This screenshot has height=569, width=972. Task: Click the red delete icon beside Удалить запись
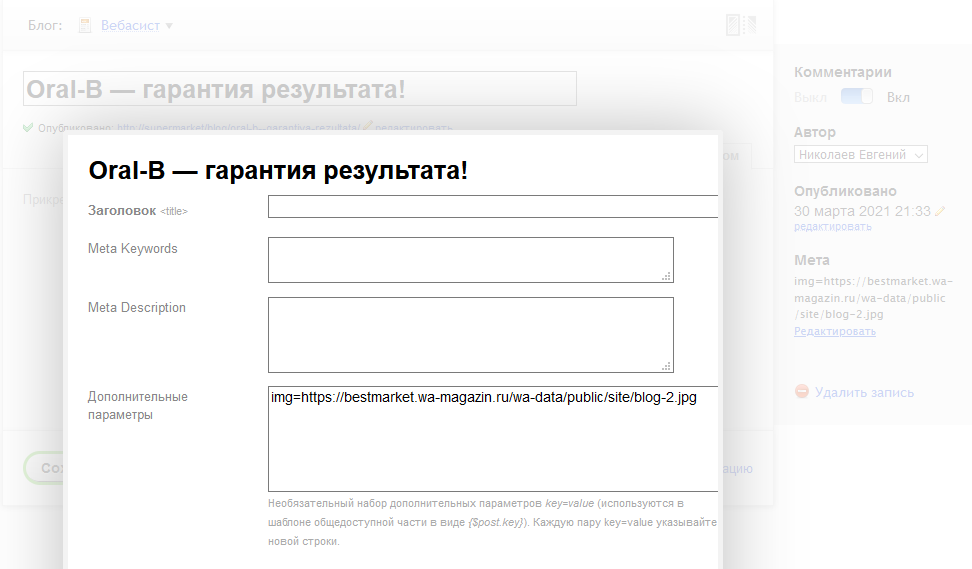point(802,392)
